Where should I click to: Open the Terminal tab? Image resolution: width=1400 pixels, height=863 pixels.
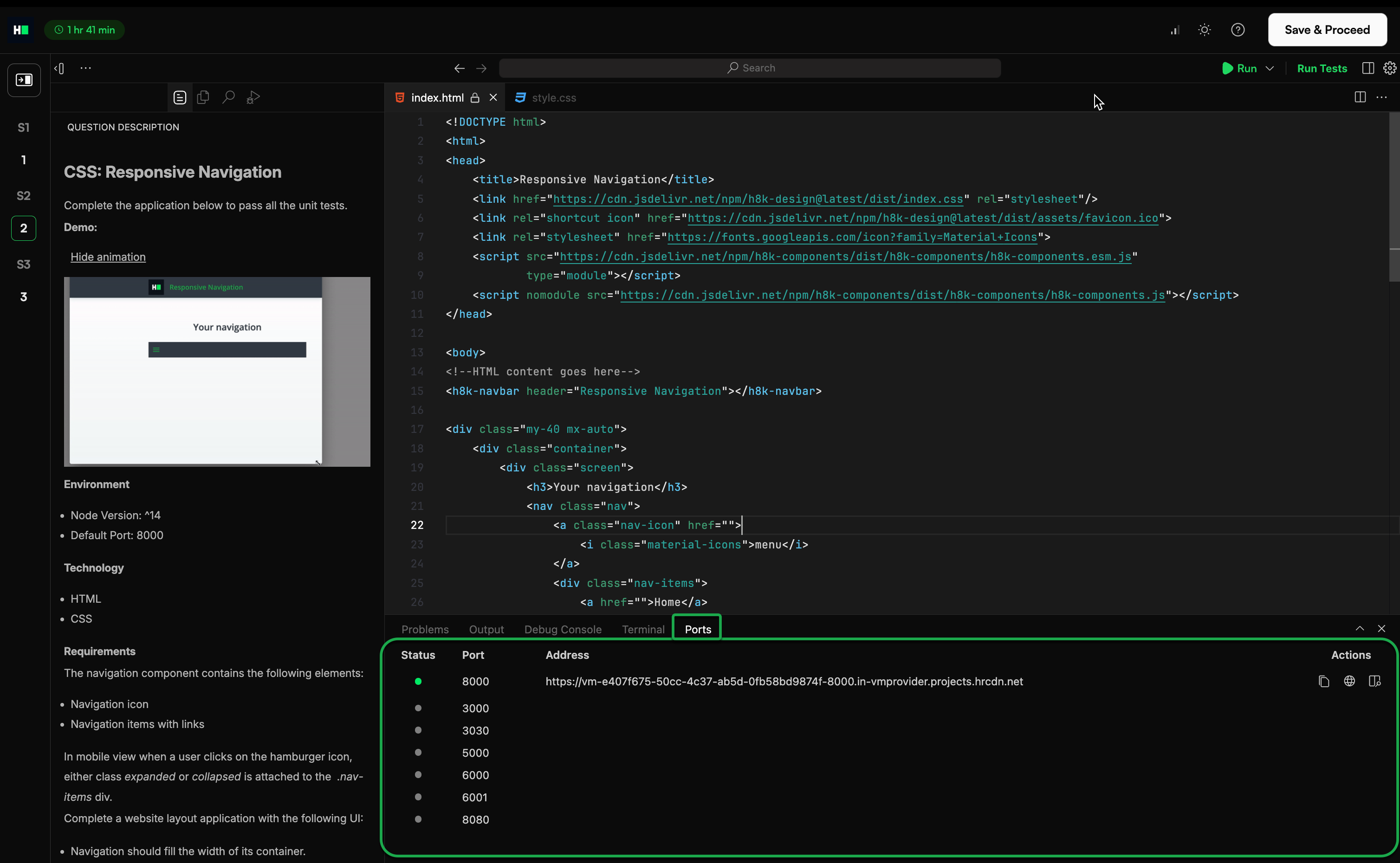click(x=643, y=629)
